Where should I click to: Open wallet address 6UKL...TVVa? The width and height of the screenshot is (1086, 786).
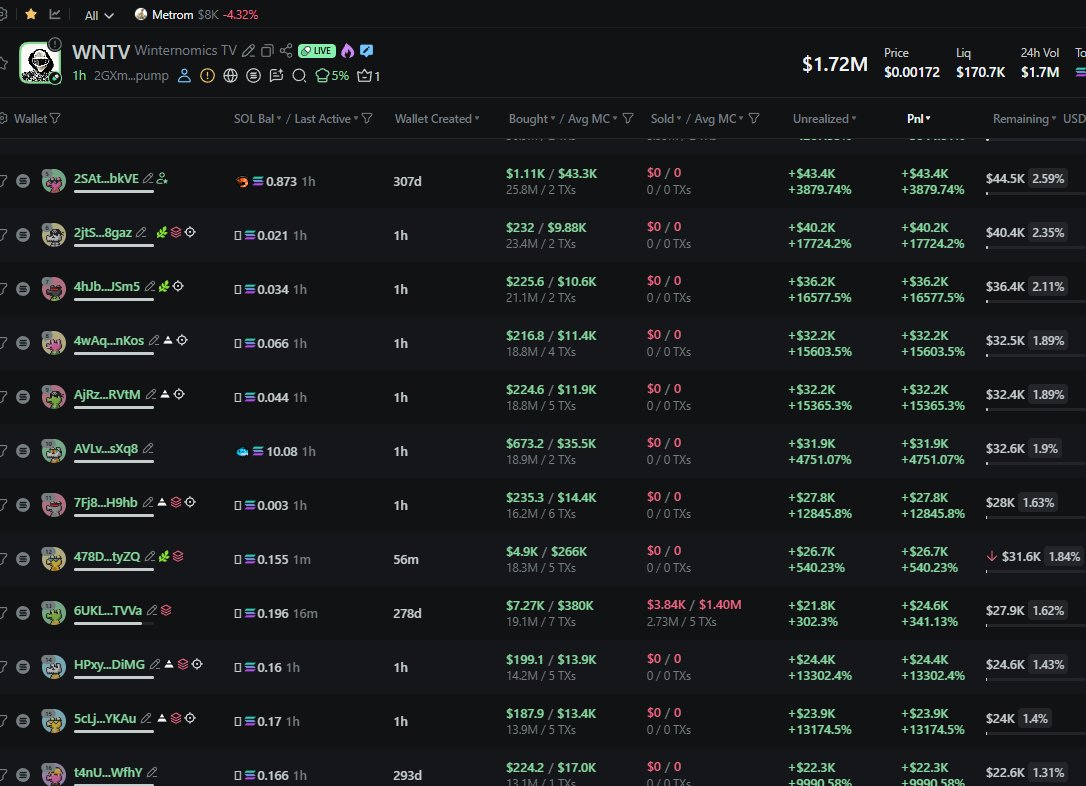(108, 611)
